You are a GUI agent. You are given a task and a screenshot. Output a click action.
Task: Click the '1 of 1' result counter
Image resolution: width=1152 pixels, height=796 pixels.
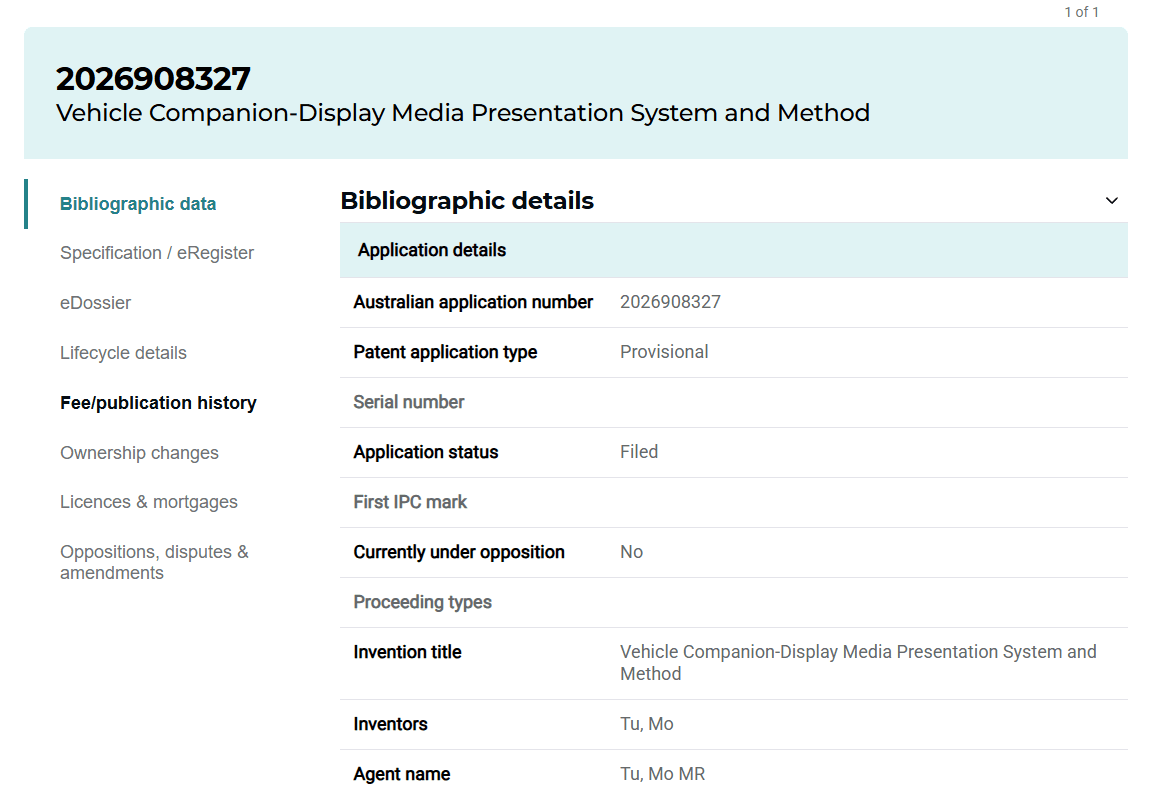tap(1081, 12)
